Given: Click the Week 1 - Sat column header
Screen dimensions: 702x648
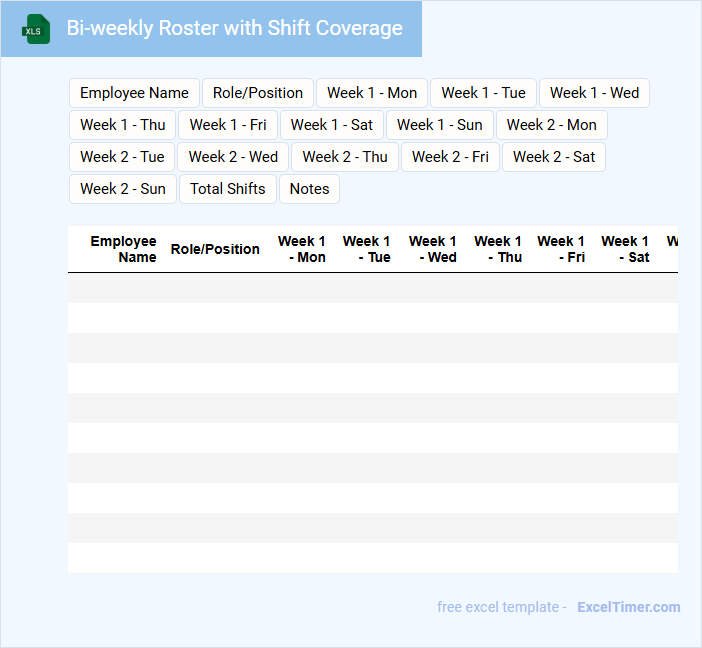Looking at the screenshot, I should click(x=625, y=249).
